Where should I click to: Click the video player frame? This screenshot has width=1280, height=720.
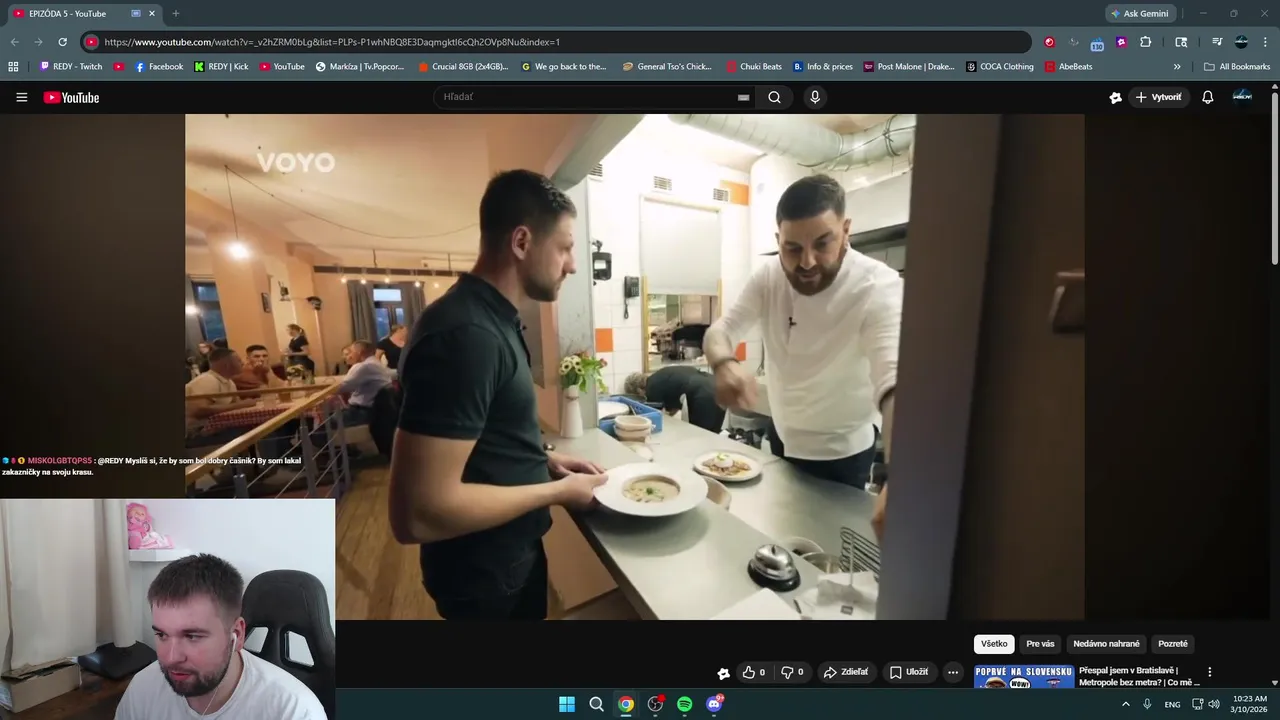[x=634, y=366]
